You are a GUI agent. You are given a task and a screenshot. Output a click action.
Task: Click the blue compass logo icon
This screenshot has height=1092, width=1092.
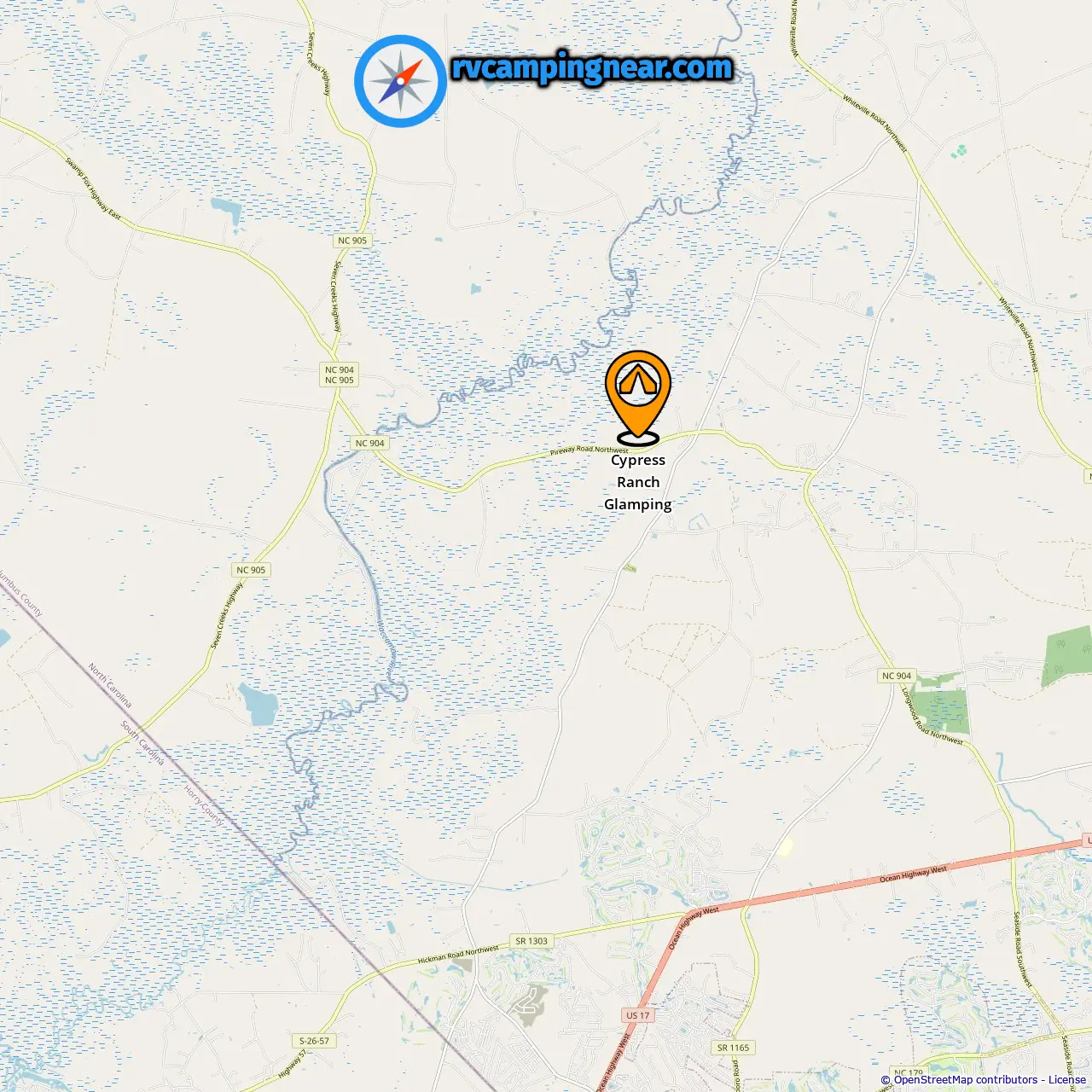click(400, 81)
